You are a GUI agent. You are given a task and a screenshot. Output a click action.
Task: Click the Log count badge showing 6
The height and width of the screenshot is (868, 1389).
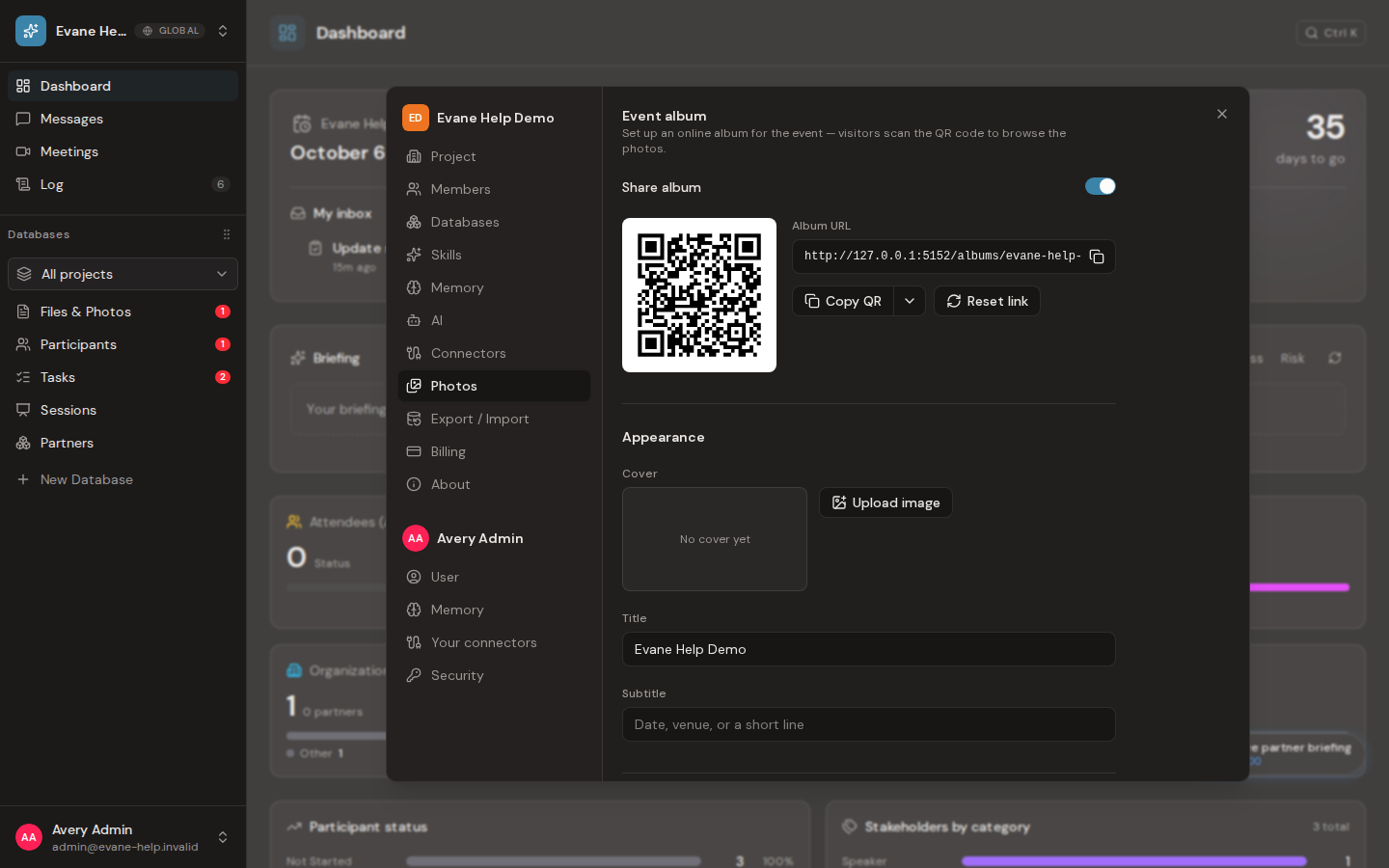[x=221, y=184]
